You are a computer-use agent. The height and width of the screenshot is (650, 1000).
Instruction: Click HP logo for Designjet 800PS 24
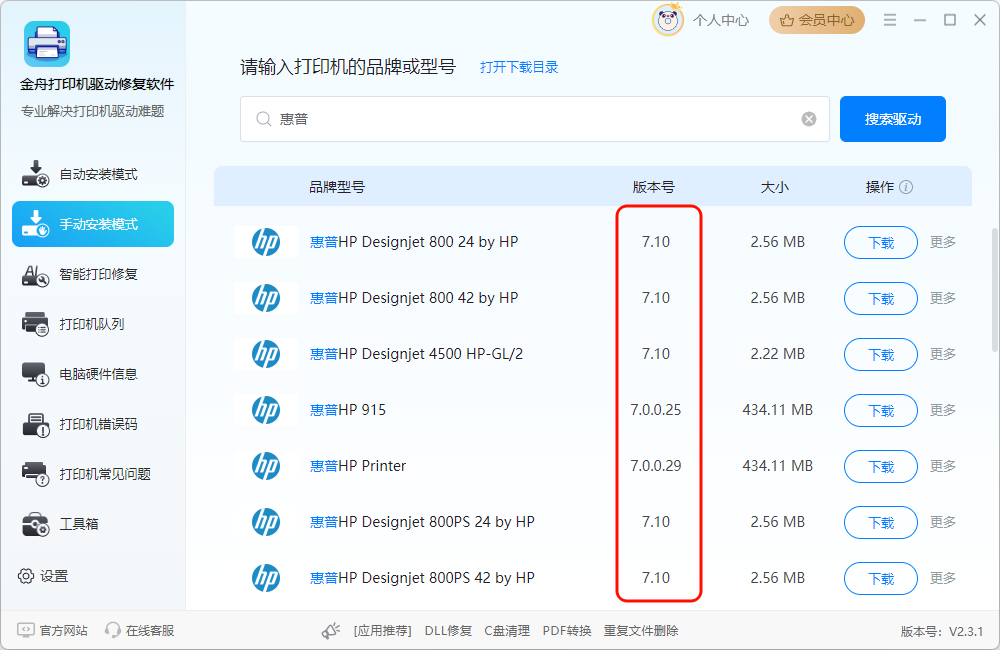tap(266, 522)
